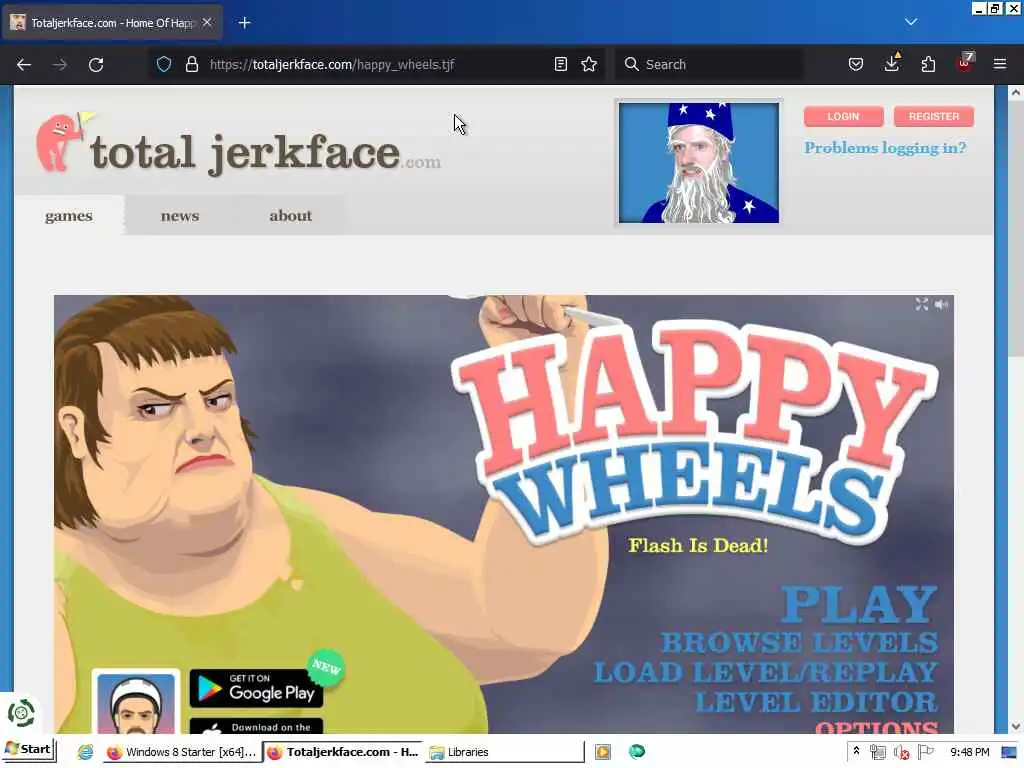
Task: Toggle reader view icon in address bar
Action: 560,64
